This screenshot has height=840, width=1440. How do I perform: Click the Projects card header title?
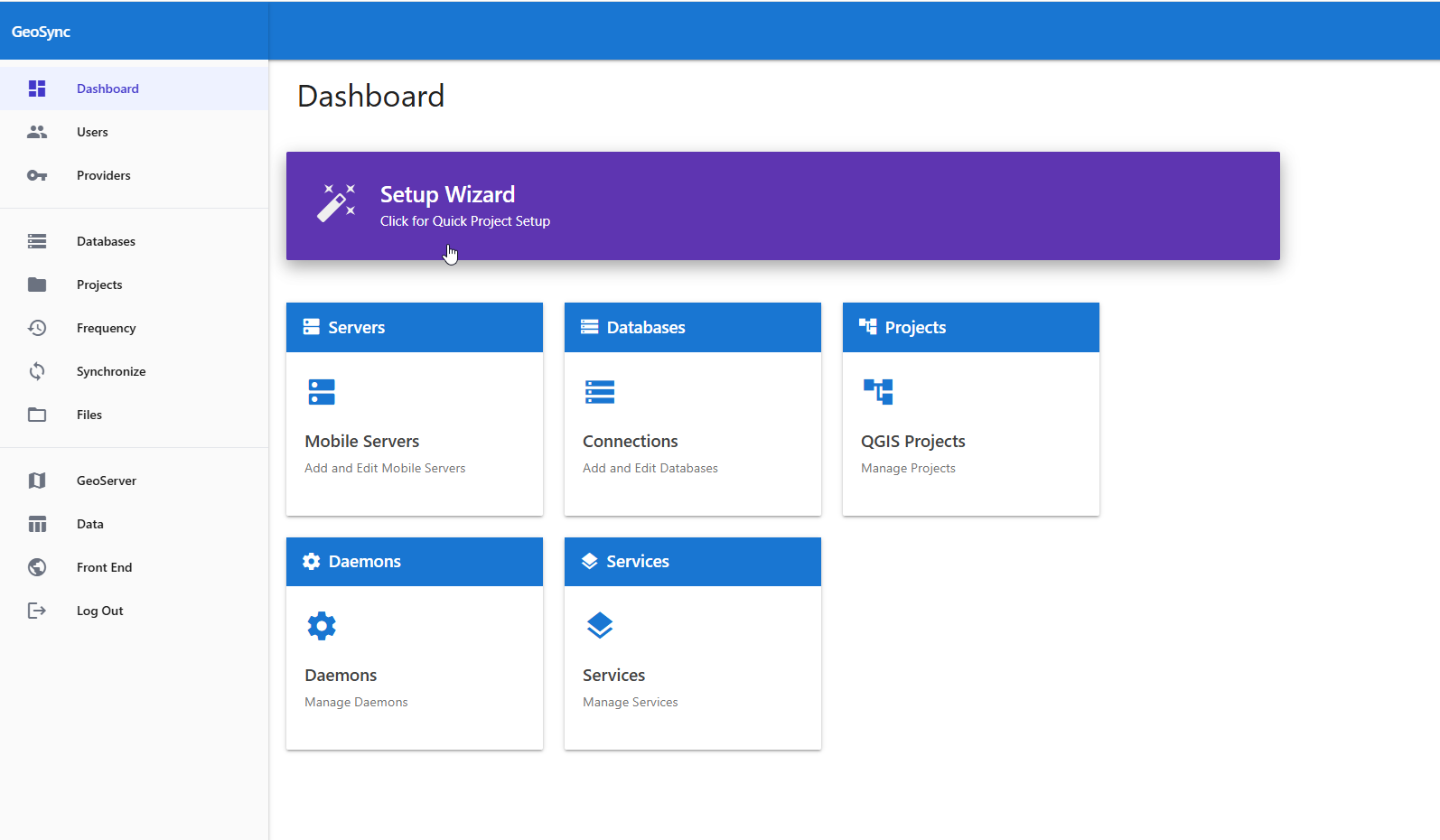[x=915, y=327]
